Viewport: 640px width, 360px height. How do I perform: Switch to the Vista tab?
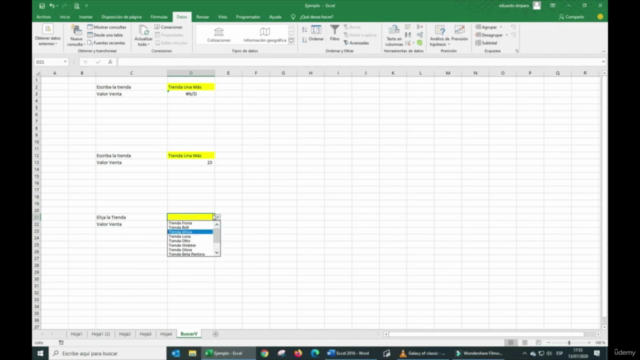(222, 17)
